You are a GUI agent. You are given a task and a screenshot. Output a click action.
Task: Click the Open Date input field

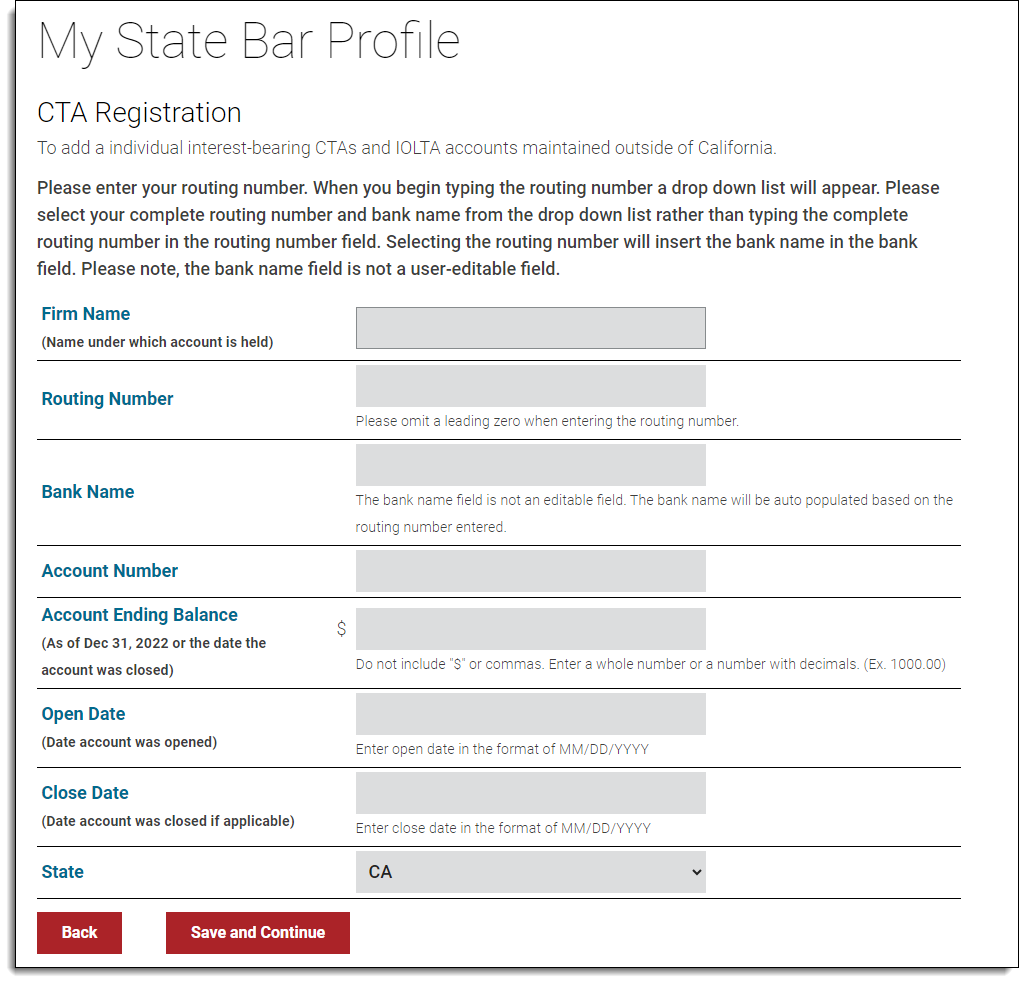530,713
